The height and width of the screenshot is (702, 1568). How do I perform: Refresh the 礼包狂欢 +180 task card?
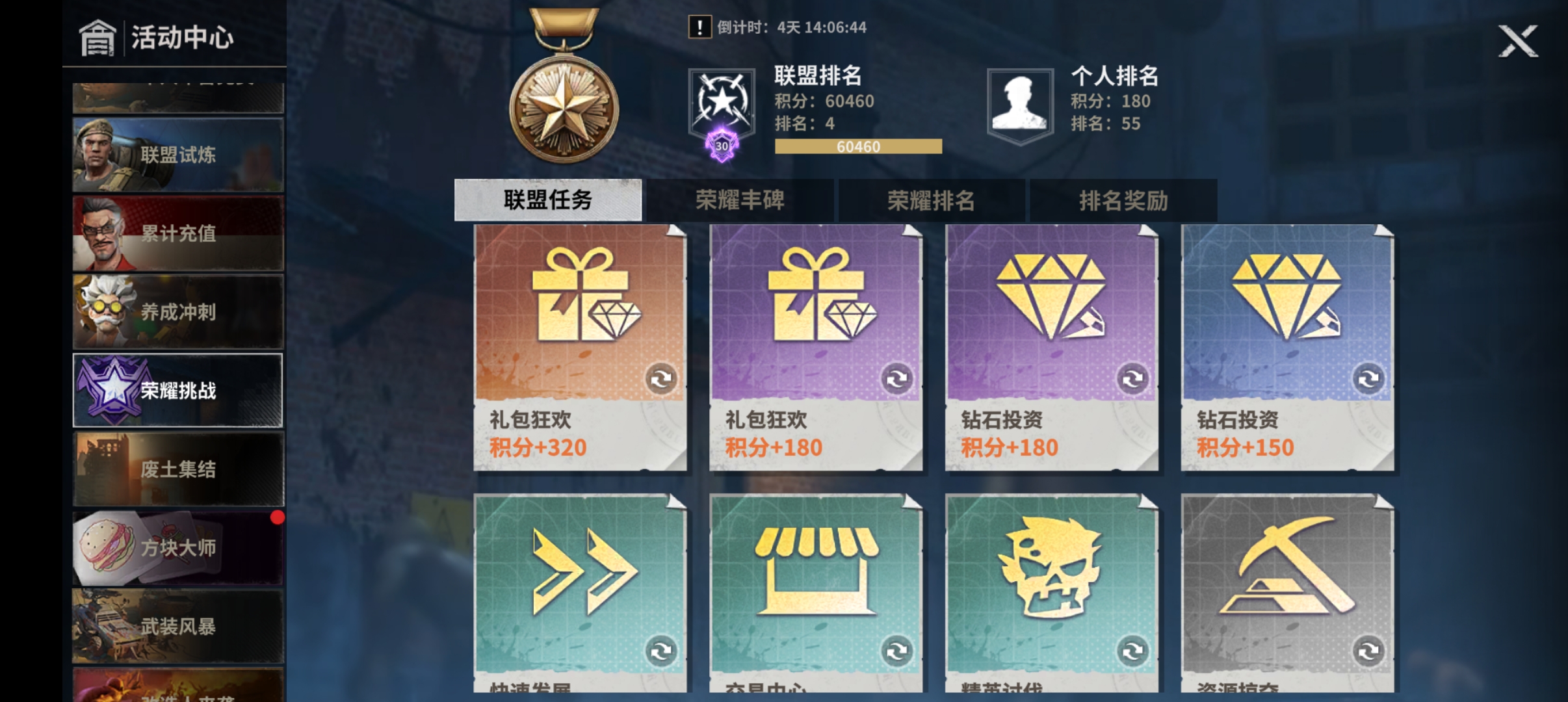tap(897, 378)
